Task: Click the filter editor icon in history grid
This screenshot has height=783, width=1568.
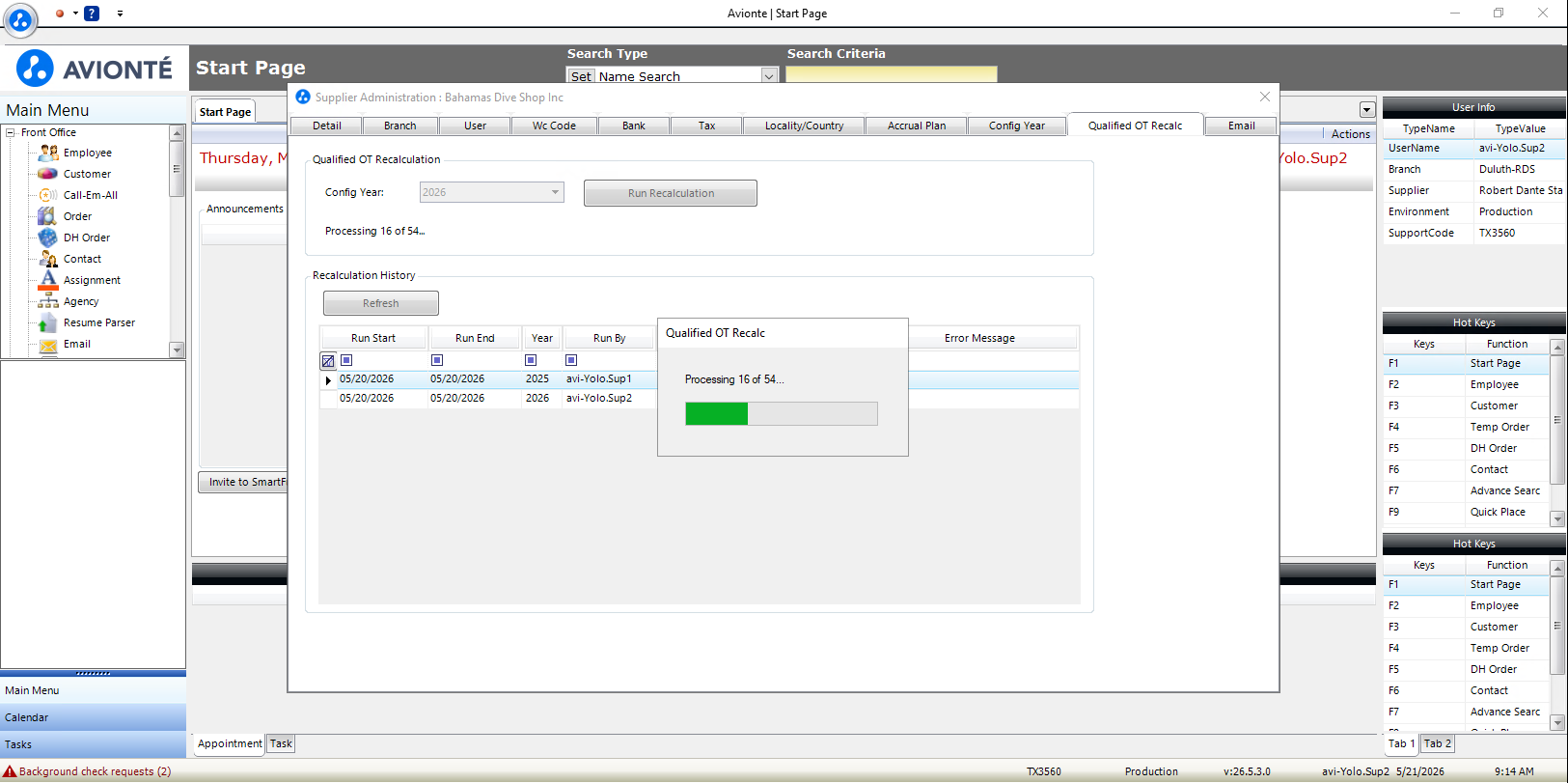Action: (328, 361)
